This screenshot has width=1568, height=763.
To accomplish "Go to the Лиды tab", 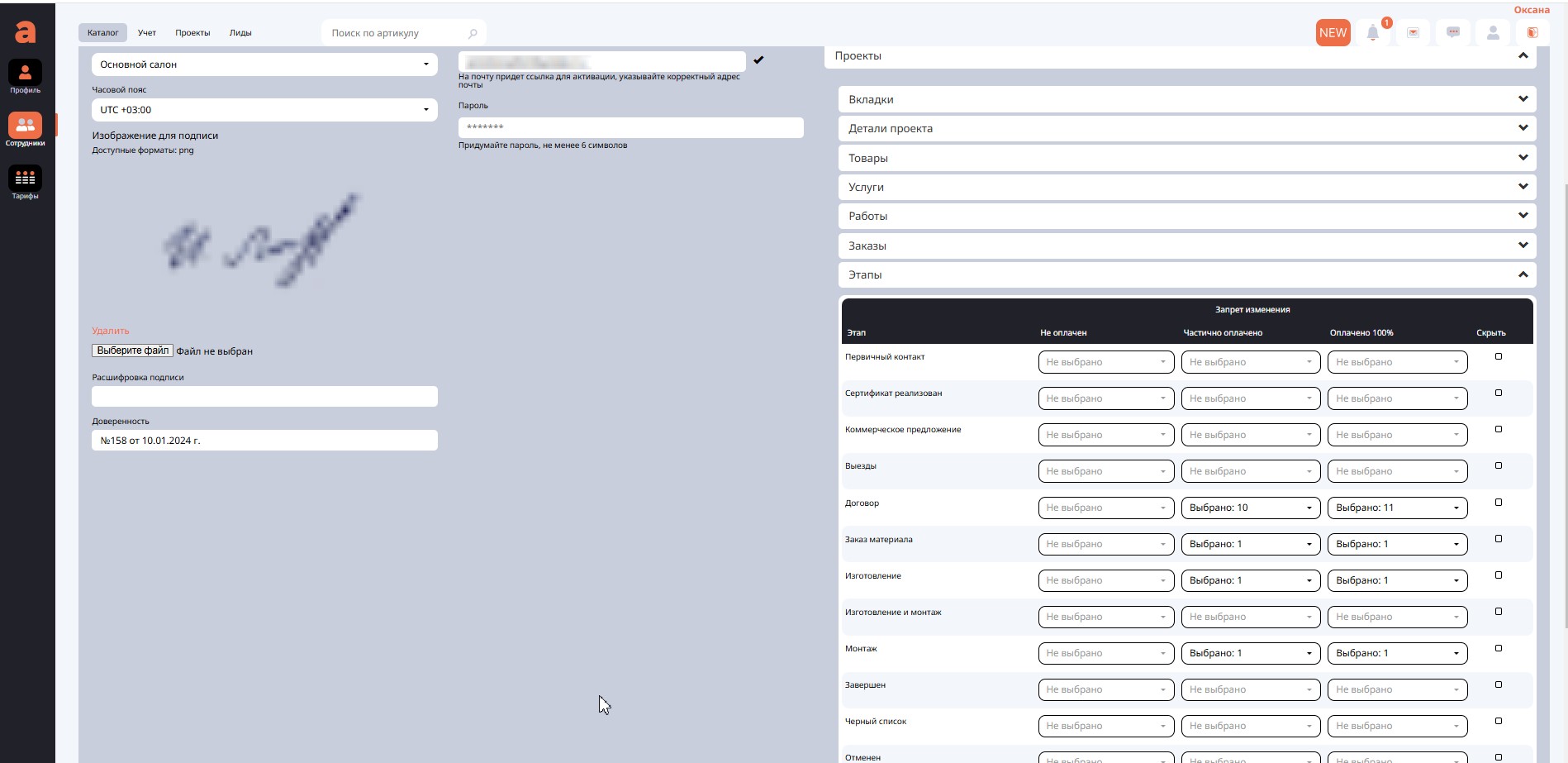I will pos(240,33).
